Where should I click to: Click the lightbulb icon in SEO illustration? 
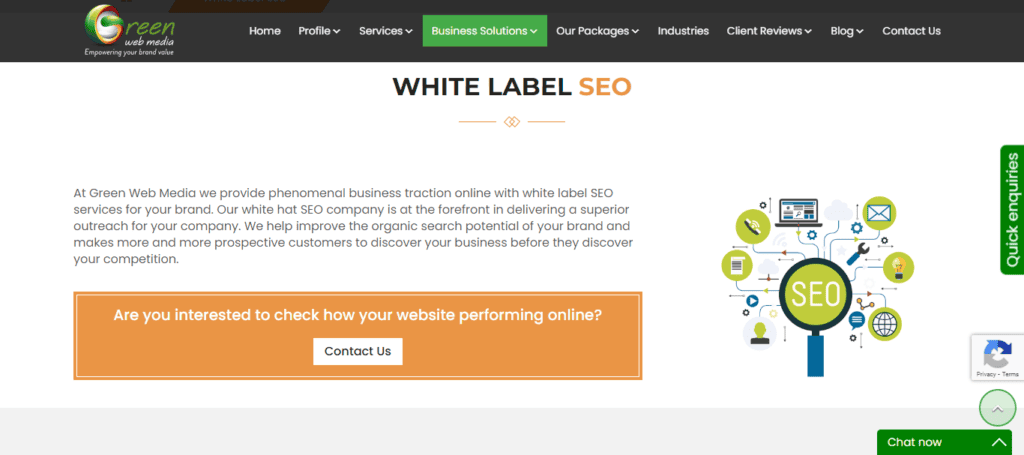898,267
